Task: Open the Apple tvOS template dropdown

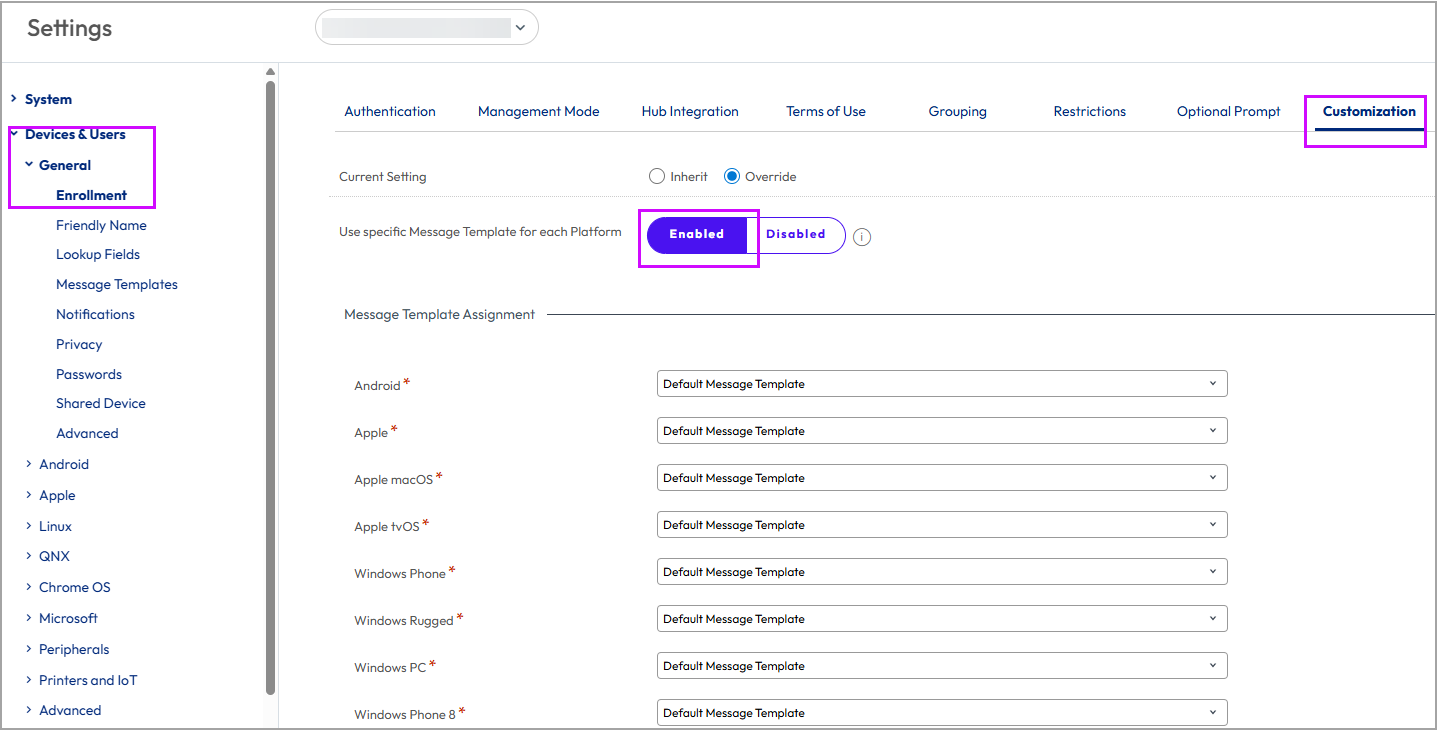Action: click(942, 525)
